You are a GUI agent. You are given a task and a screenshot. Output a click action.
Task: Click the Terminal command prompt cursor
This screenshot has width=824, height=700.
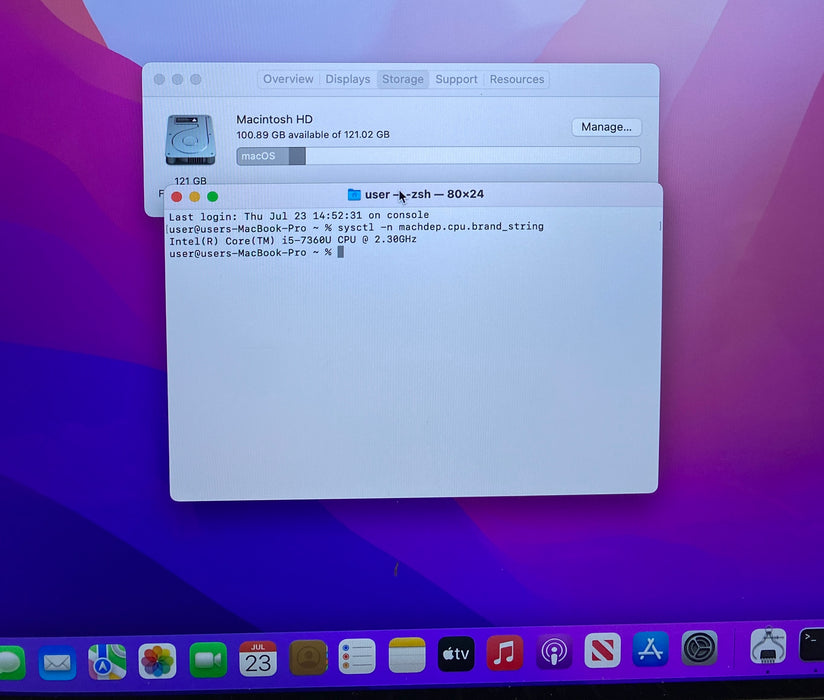click(x=341, y=252)
